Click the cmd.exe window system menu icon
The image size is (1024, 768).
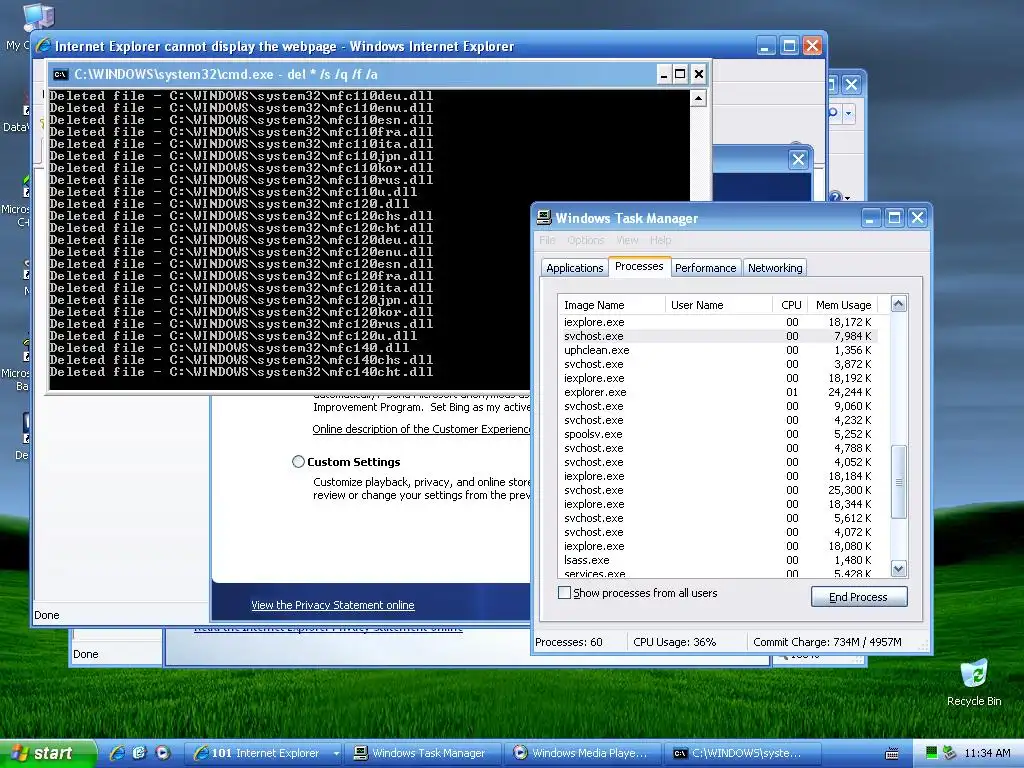61,74
